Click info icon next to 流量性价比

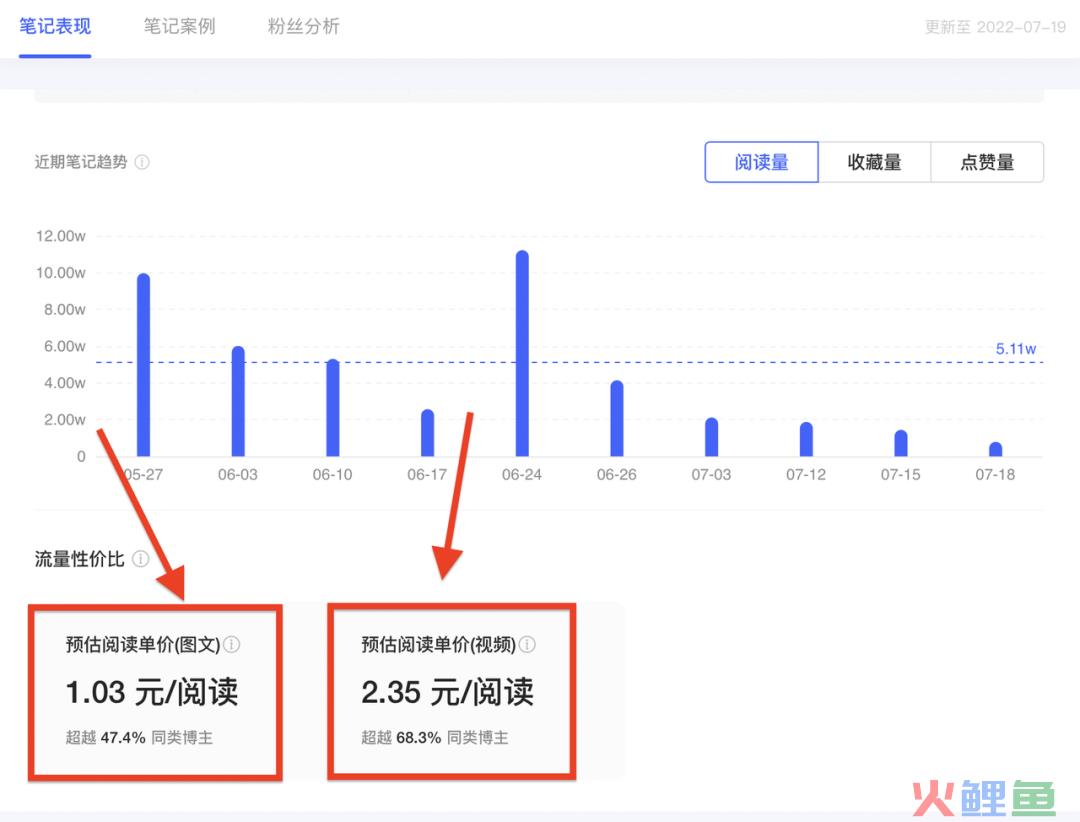pos(141,559)
